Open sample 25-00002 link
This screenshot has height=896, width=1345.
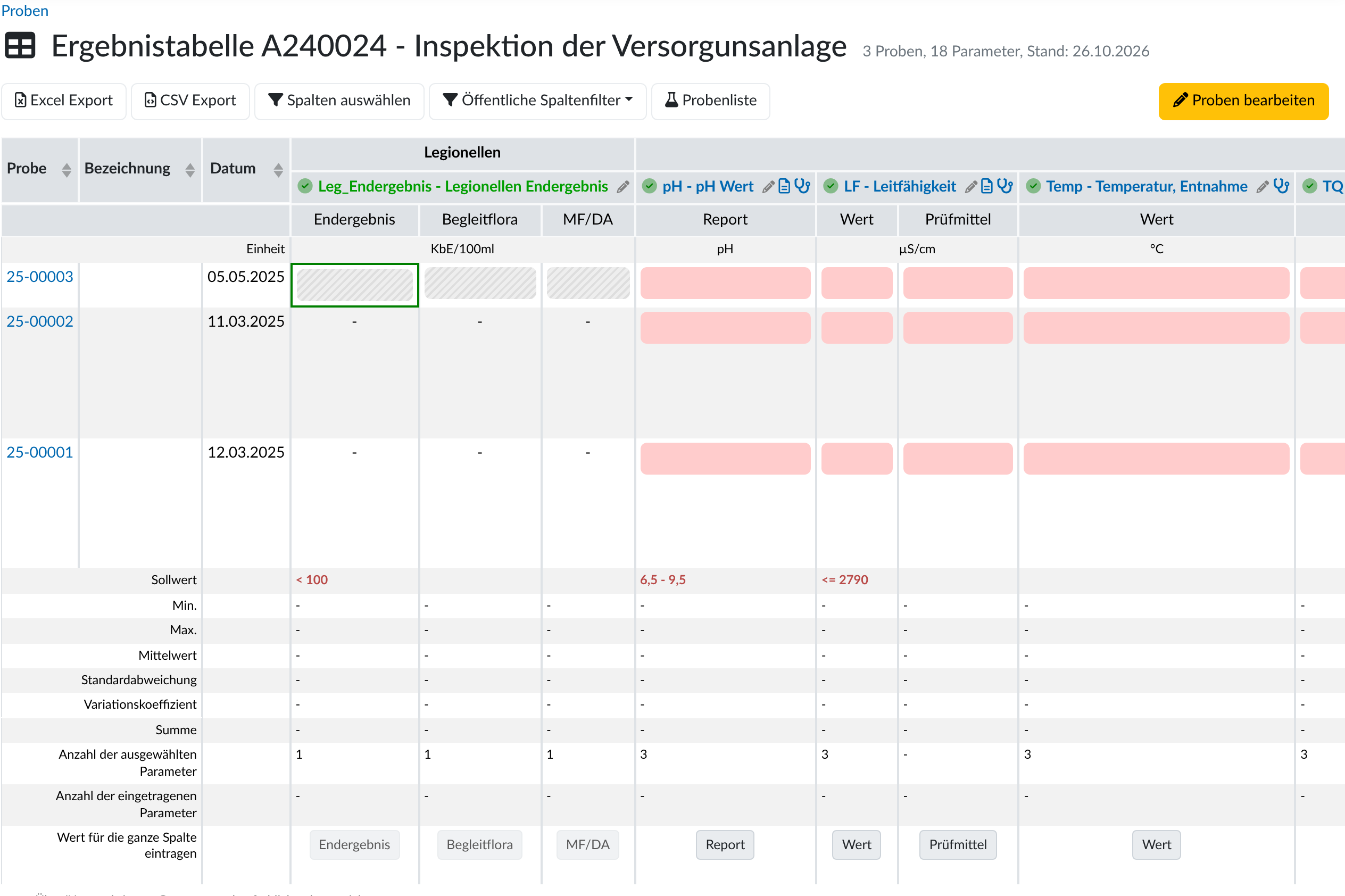point(40,321)
